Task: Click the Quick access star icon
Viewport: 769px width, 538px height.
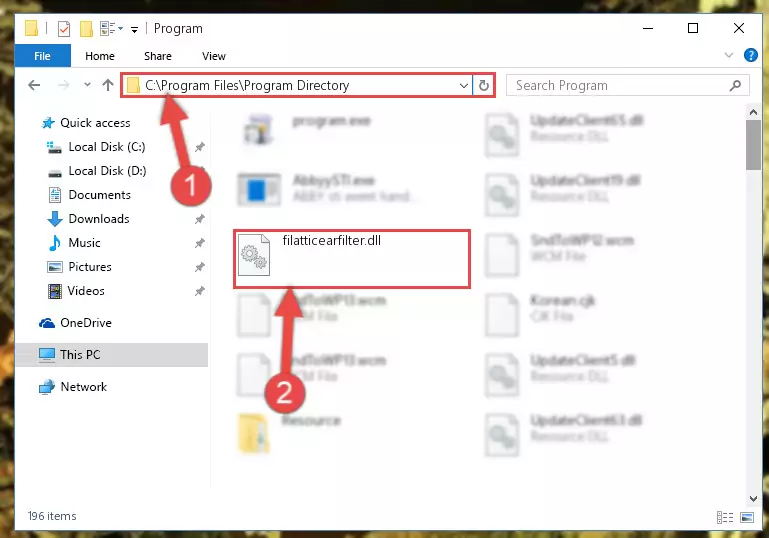Action: point(48,123)
